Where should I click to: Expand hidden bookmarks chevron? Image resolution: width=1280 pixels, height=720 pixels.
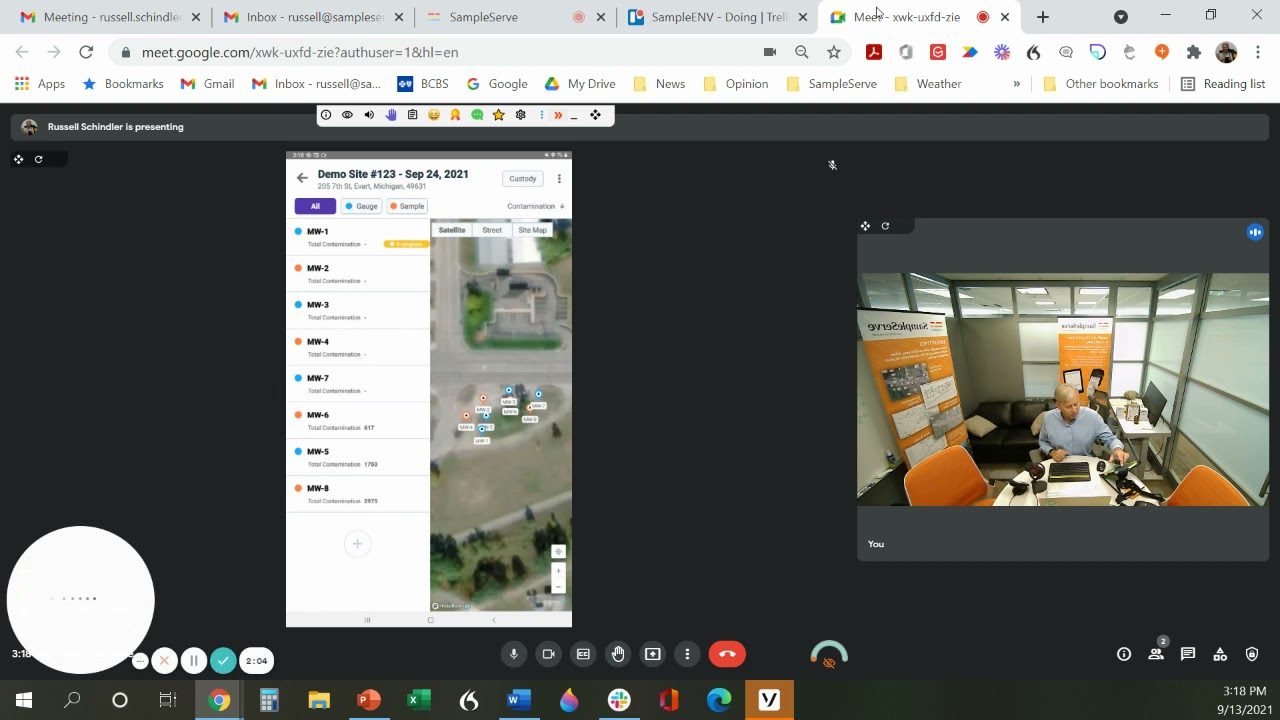pos(1016,84)
